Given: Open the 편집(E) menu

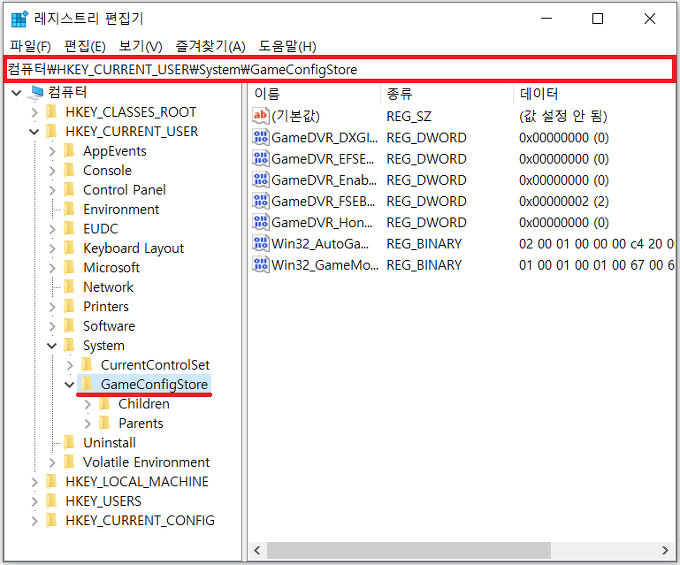Looking at the screenshot, I should (x=85, y=46).
